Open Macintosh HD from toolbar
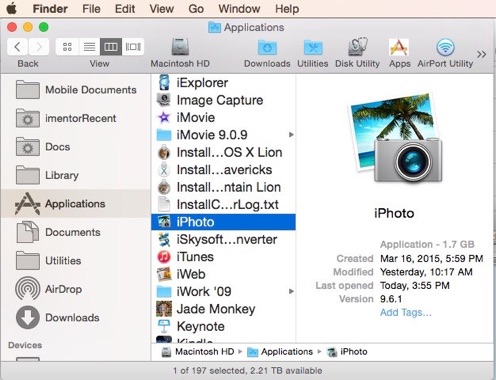The height and width of the screenshot is (380, 496). click(x=180, y=53)
